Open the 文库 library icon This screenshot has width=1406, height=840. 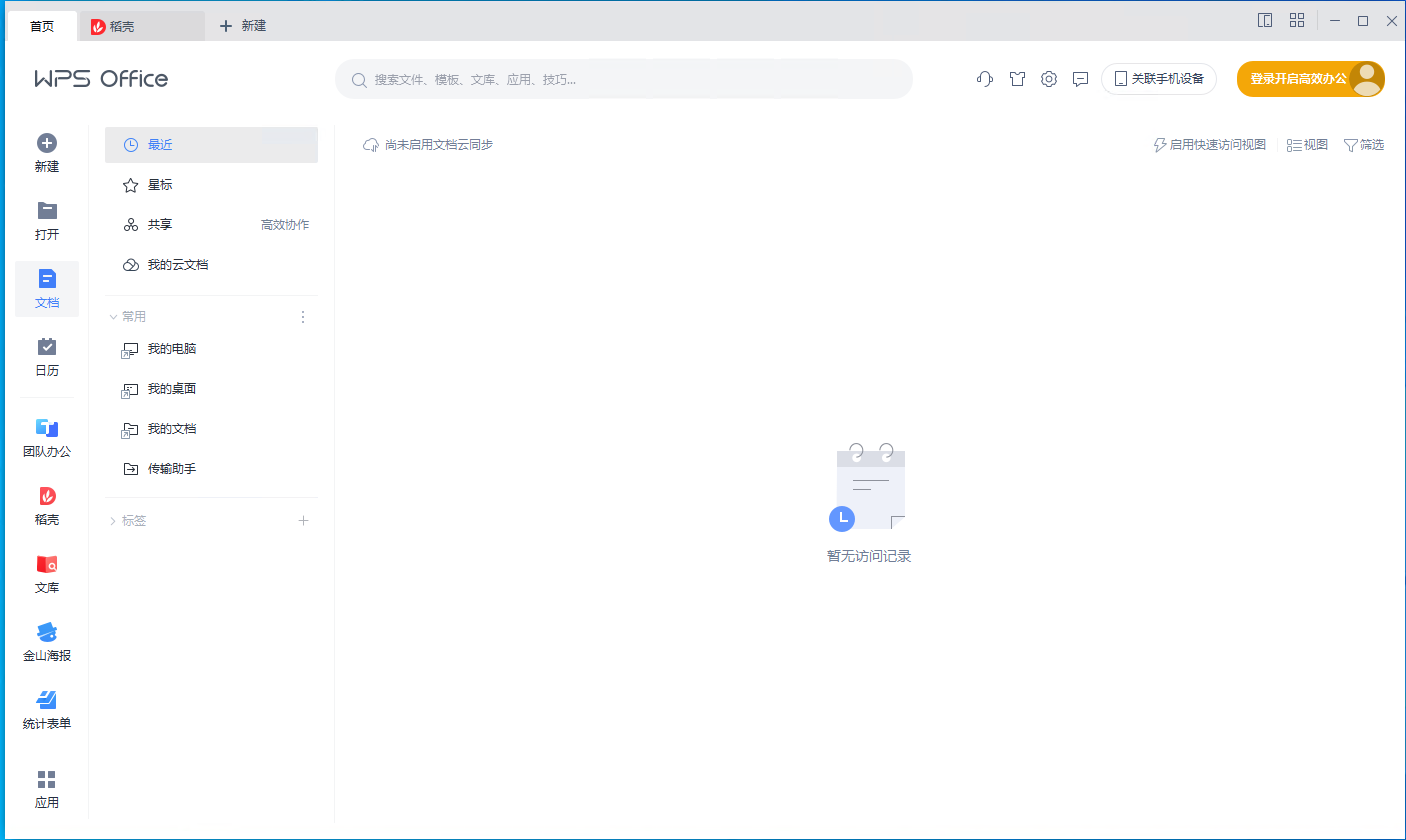(47, 564)
